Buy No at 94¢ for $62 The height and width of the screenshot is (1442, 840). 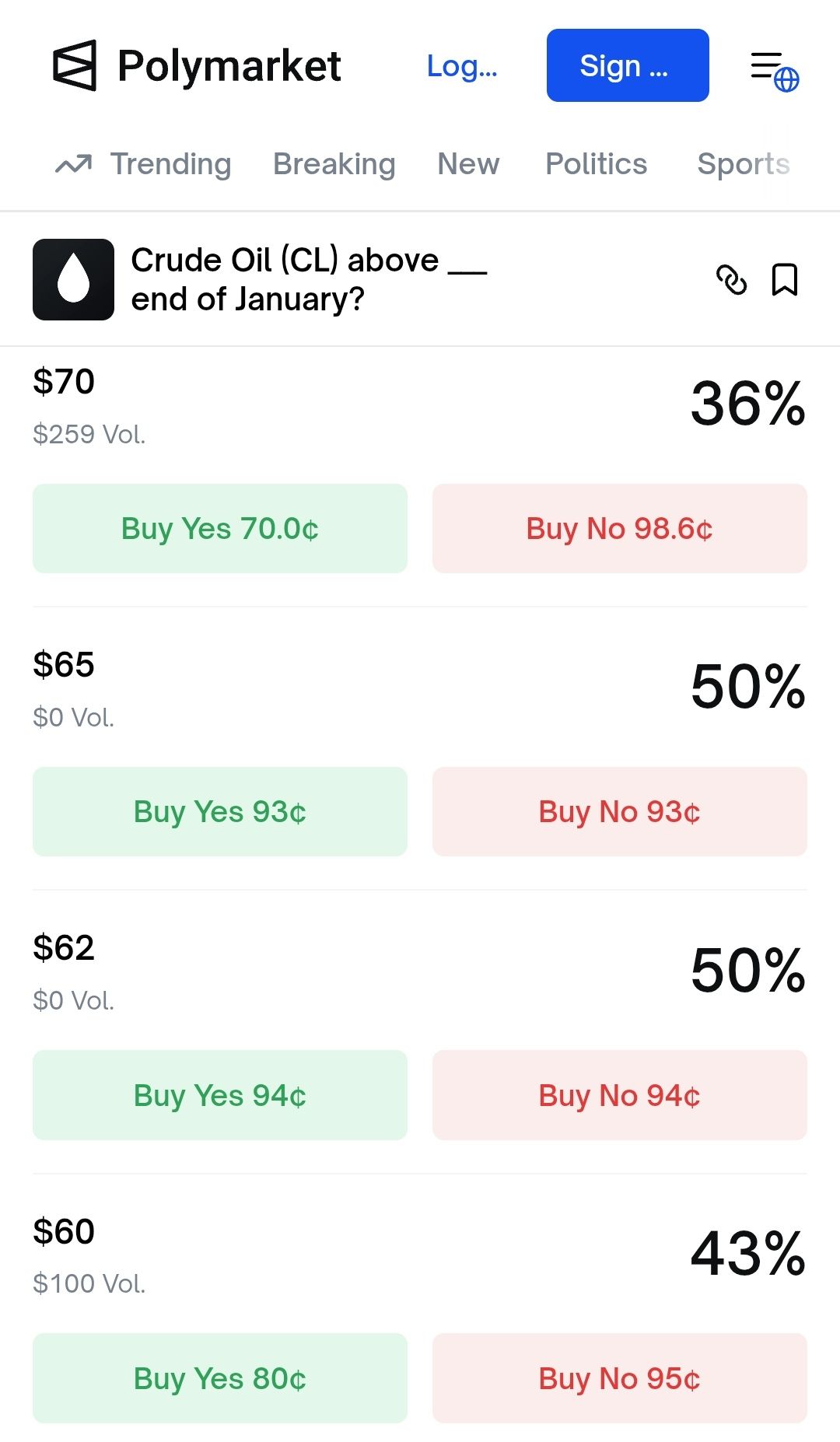click(620, 1095)
